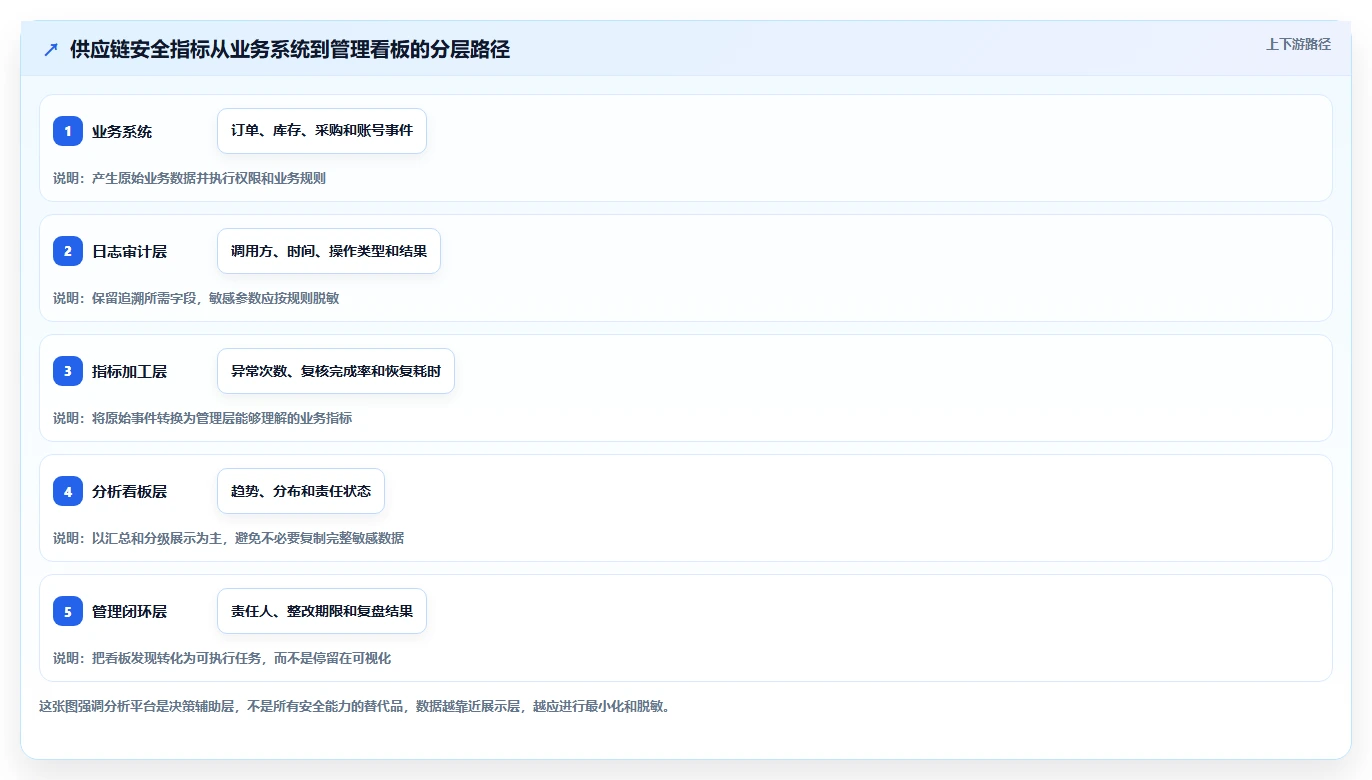Click the footer text 这张图强调分析平台是决策辅助层
1372x780 pixels.
(x=137, y=706)
